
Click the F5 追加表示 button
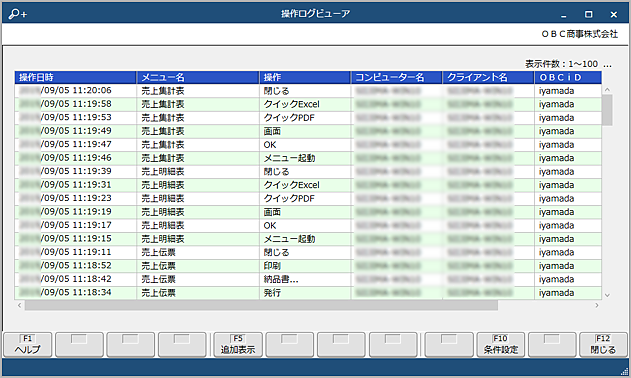click(x=238, y=345)
